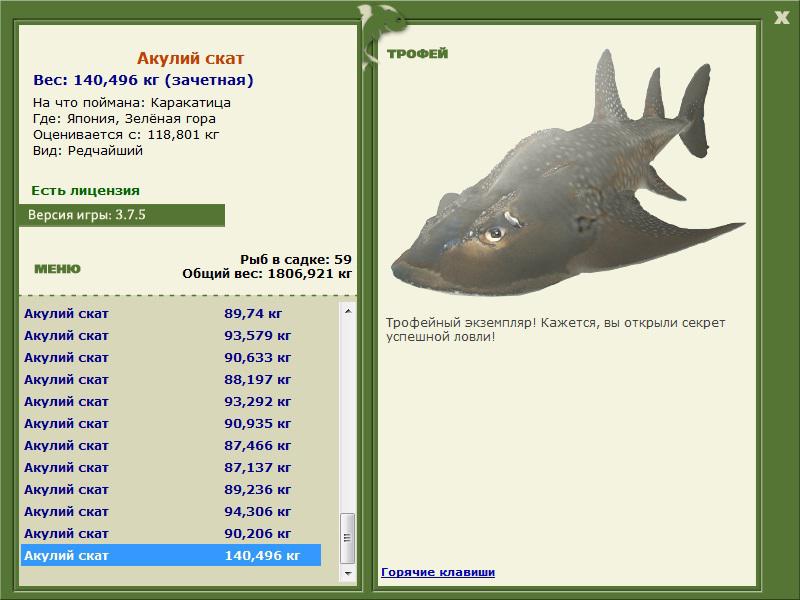The image size is (800, 600).
Task: Close the trophy window with X
Action: coord(781,18)
